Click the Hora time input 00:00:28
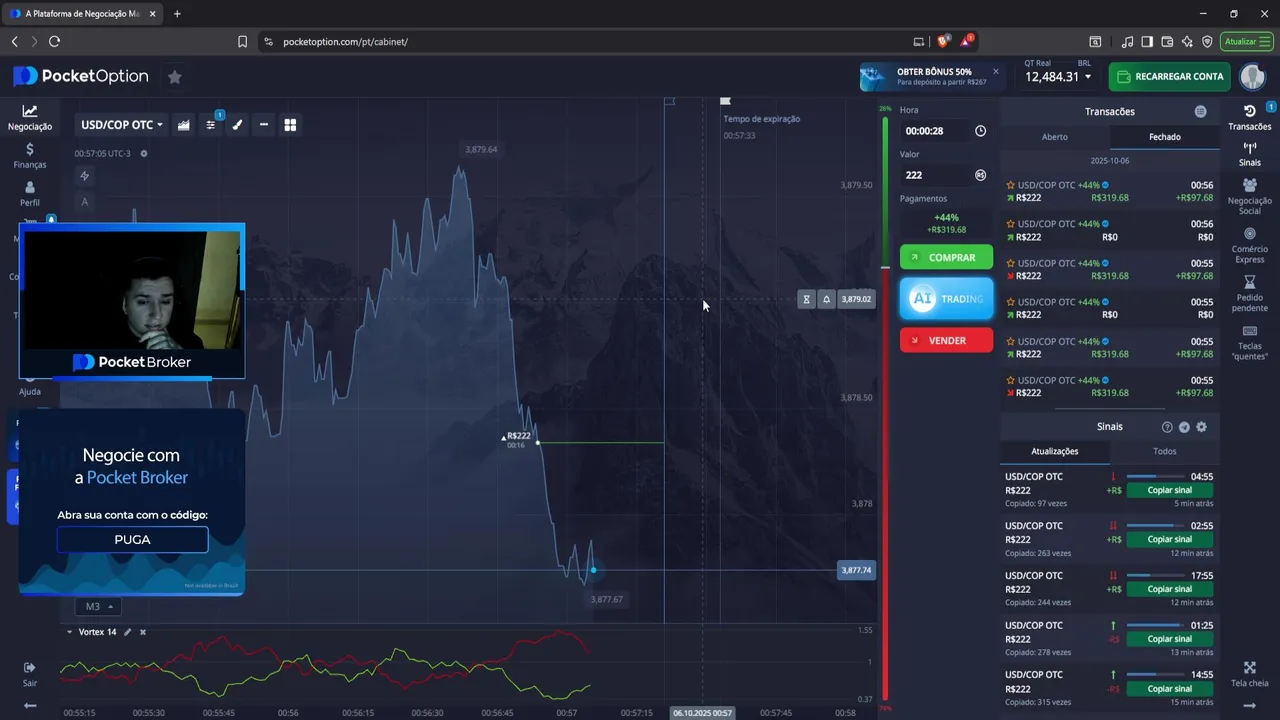 click(x=936, y=131)
